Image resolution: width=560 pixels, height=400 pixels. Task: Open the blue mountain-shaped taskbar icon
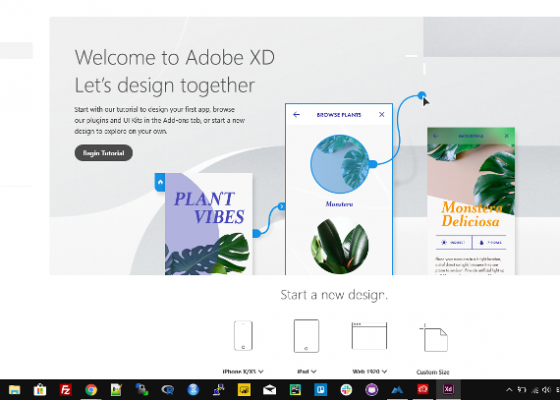pyautogui.click(x=397, y=390)
